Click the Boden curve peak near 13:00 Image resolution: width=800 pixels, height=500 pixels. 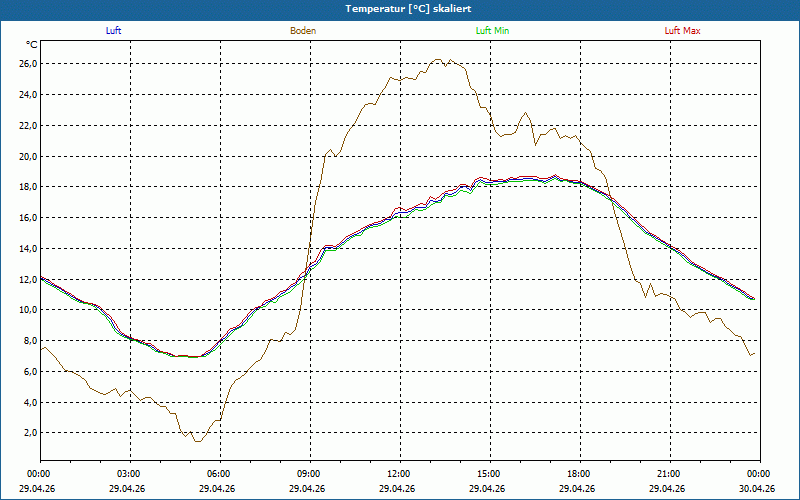click(x=439, y=59)
